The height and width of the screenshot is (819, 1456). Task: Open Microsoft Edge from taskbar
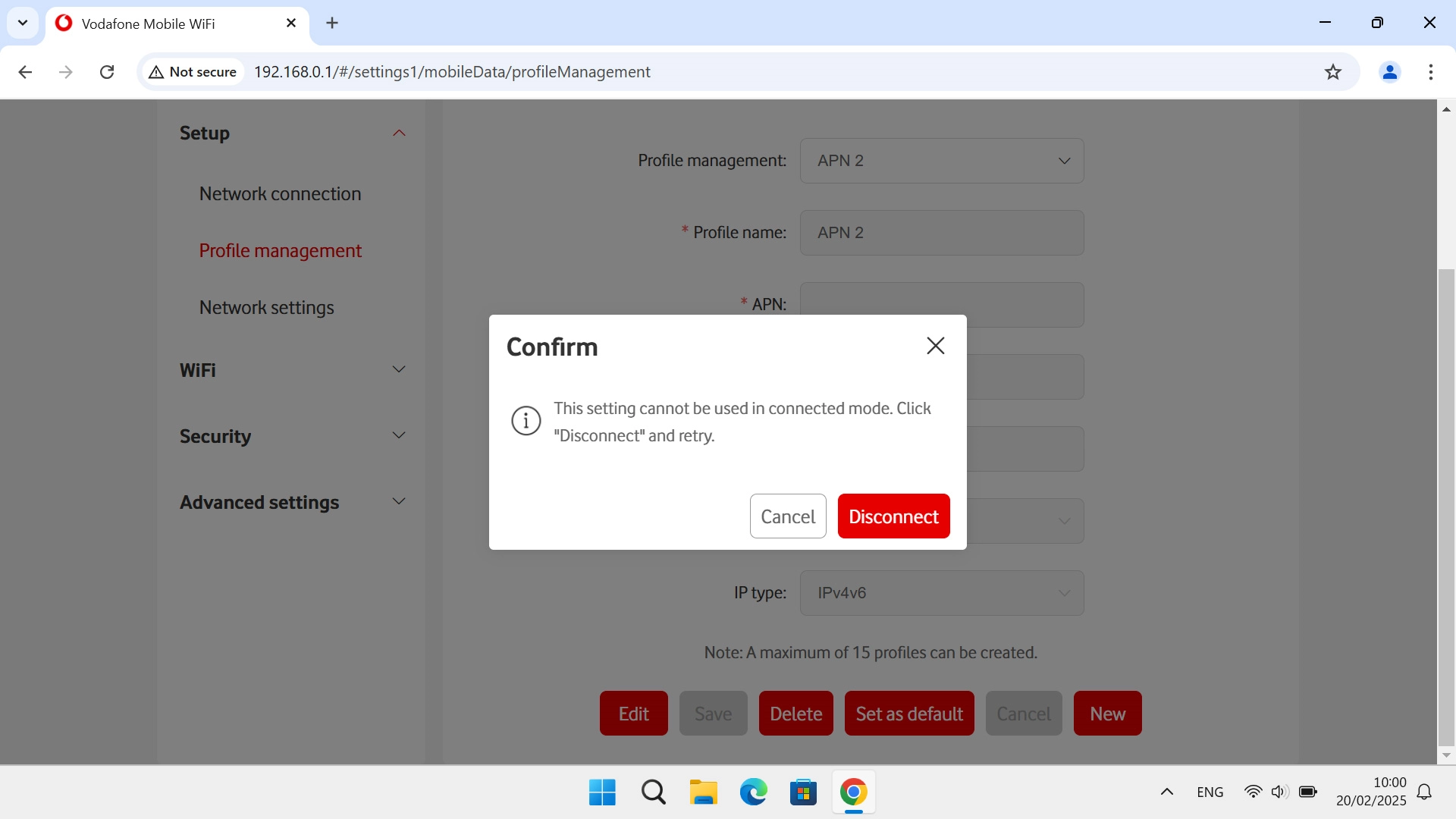pos(753,792)
